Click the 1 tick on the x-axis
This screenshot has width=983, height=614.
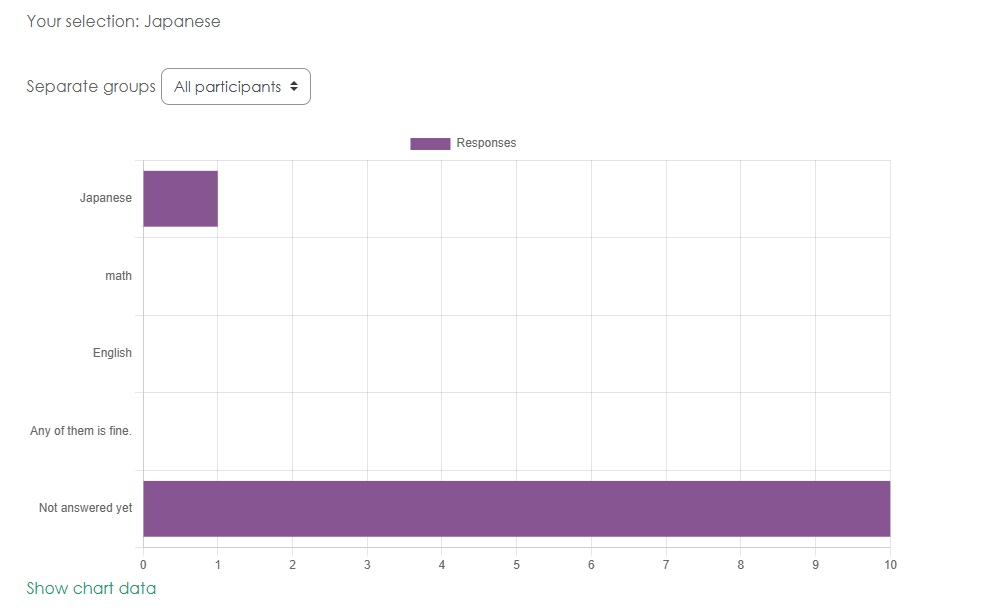(x=218, y=565)
